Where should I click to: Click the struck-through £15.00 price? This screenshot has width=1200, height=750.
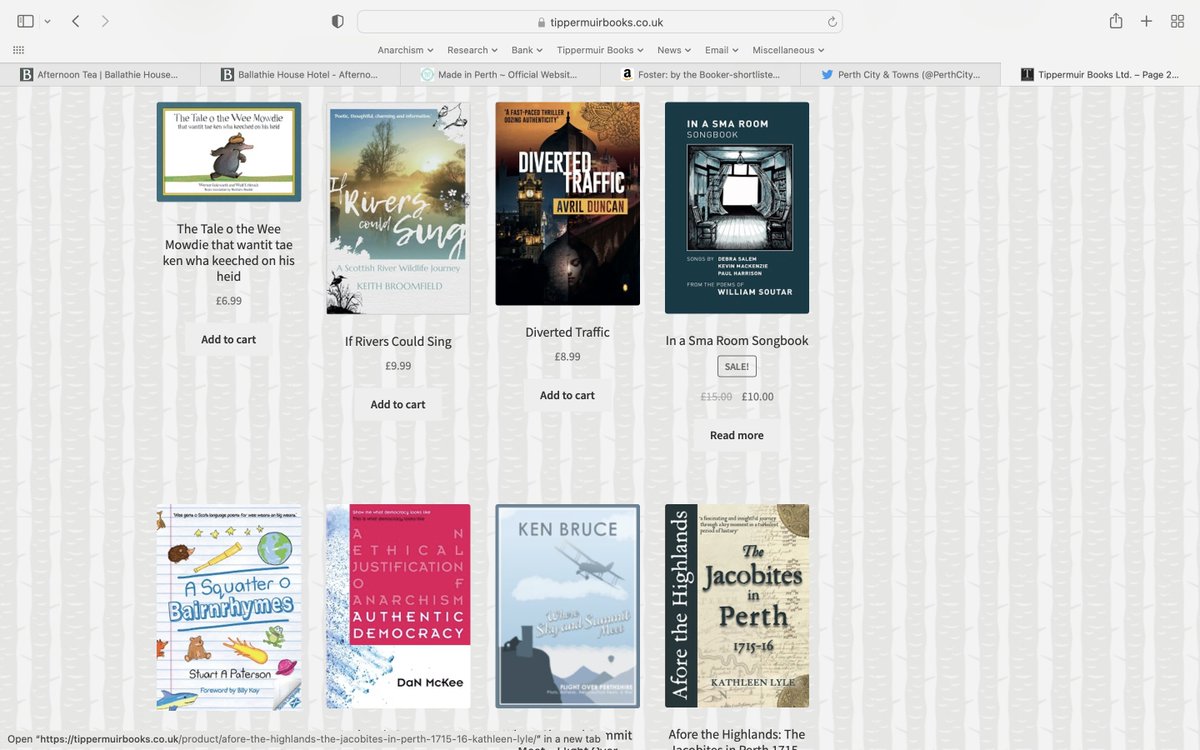click(716, 396)
